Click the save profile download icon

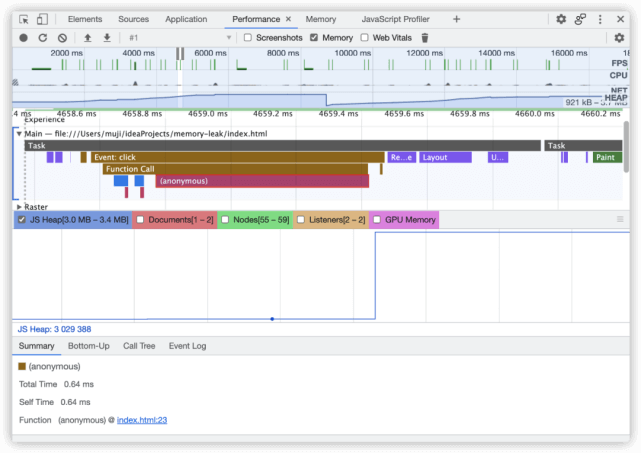pos(107,38)
